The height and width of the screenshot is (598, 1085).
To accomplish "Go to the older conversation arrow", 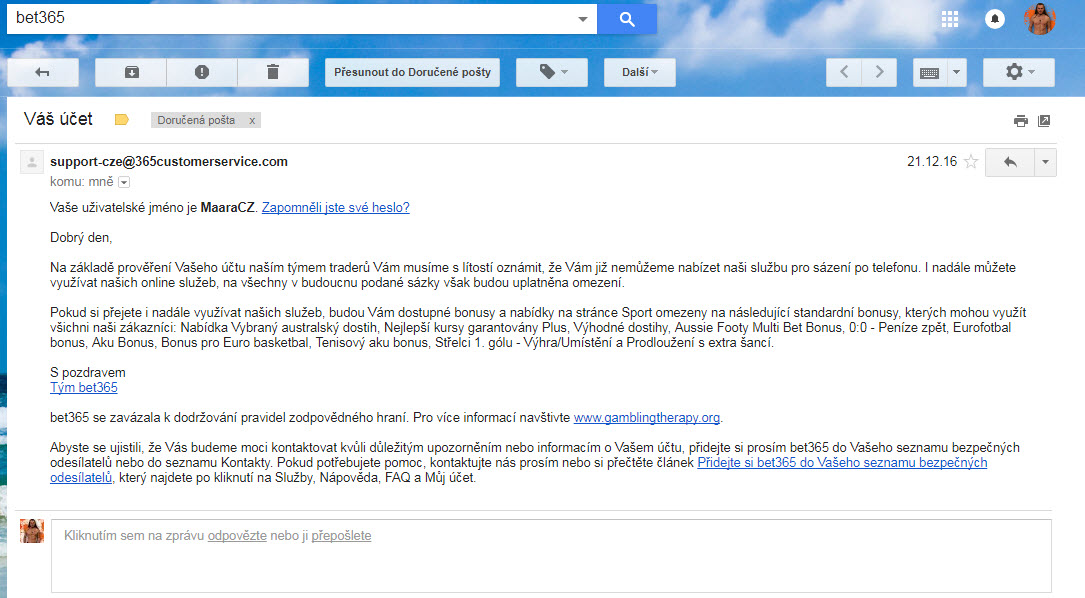I will [879, 72].
